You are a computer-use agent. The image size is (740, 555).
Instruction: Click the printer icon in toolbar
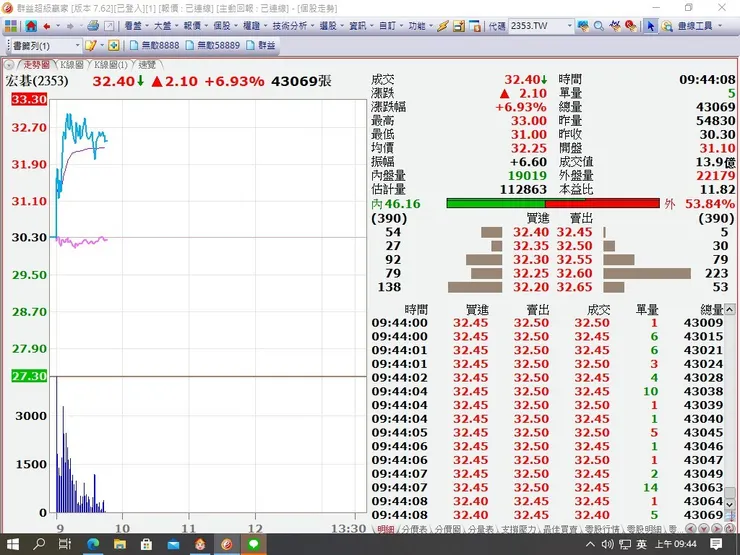coord(93,26)
